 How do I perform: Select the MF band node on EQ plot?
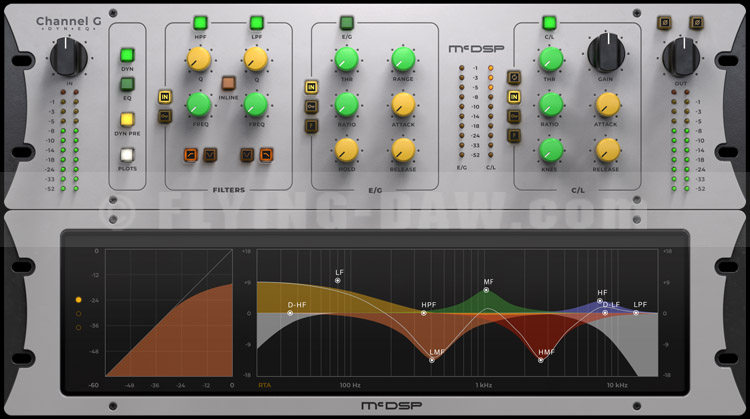coord(486,290)
